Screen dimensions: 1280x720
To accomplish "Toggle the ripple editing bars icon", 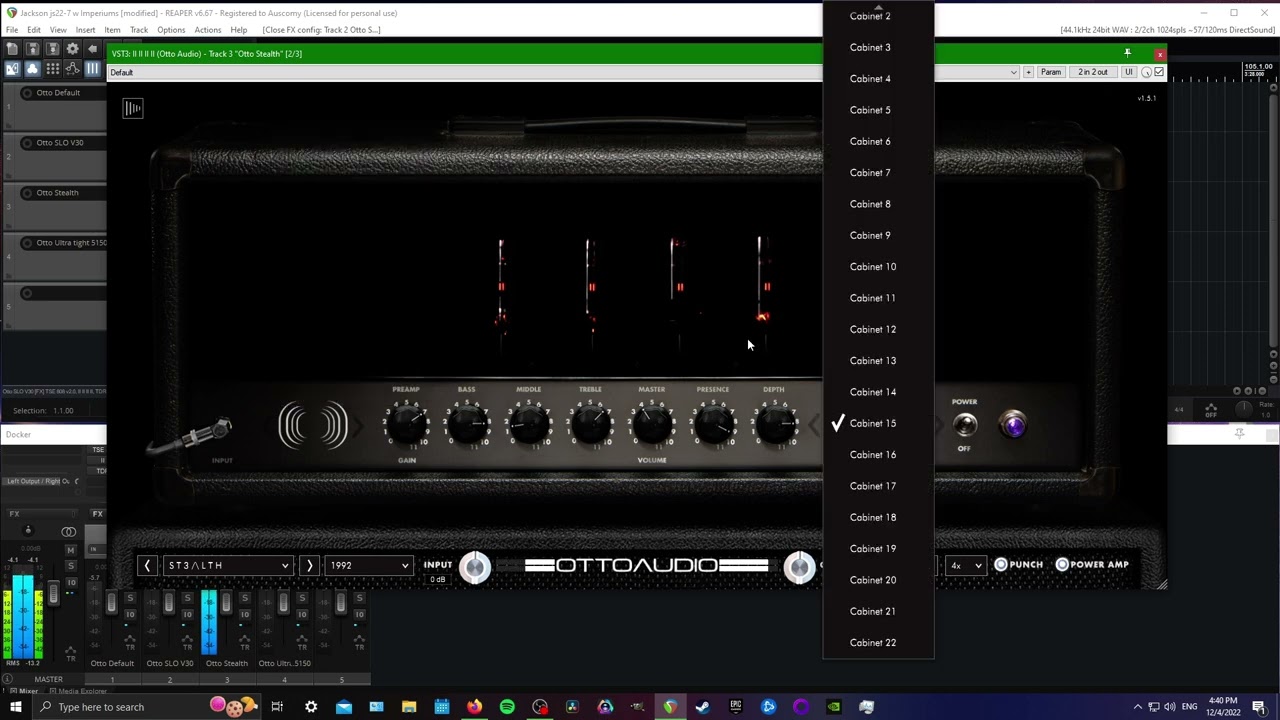I will 92,69.
